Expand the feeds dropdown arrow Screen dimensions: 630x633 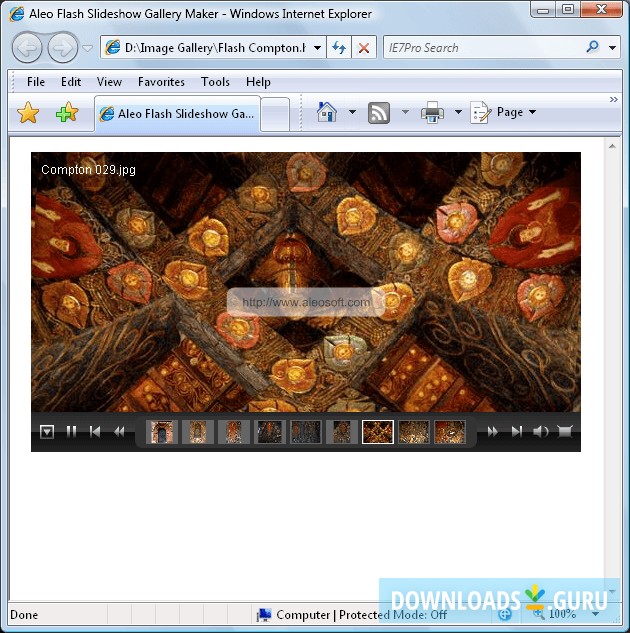click(x=405, y=112)
